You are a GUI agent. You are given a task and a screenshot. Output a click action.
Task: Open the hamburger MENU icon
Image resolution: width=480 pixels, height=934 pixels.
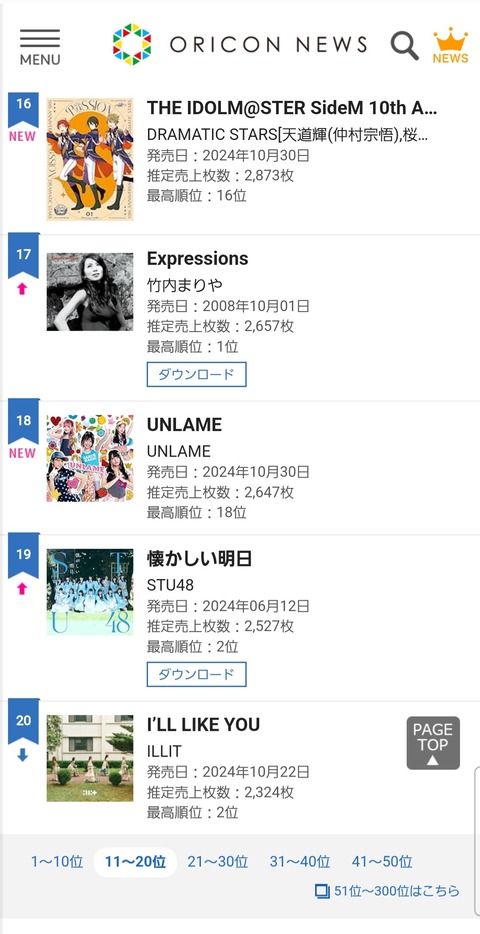tap(40, 47)
